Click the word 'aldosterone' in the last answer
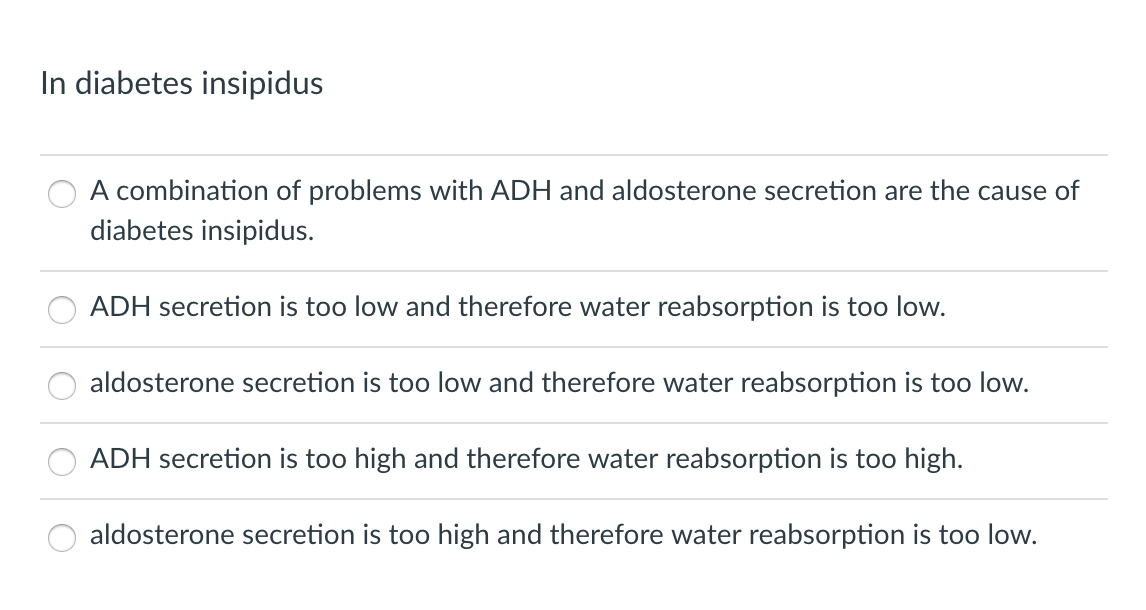The height and width of the screenshot is (610, 1146). pos(162,535)
